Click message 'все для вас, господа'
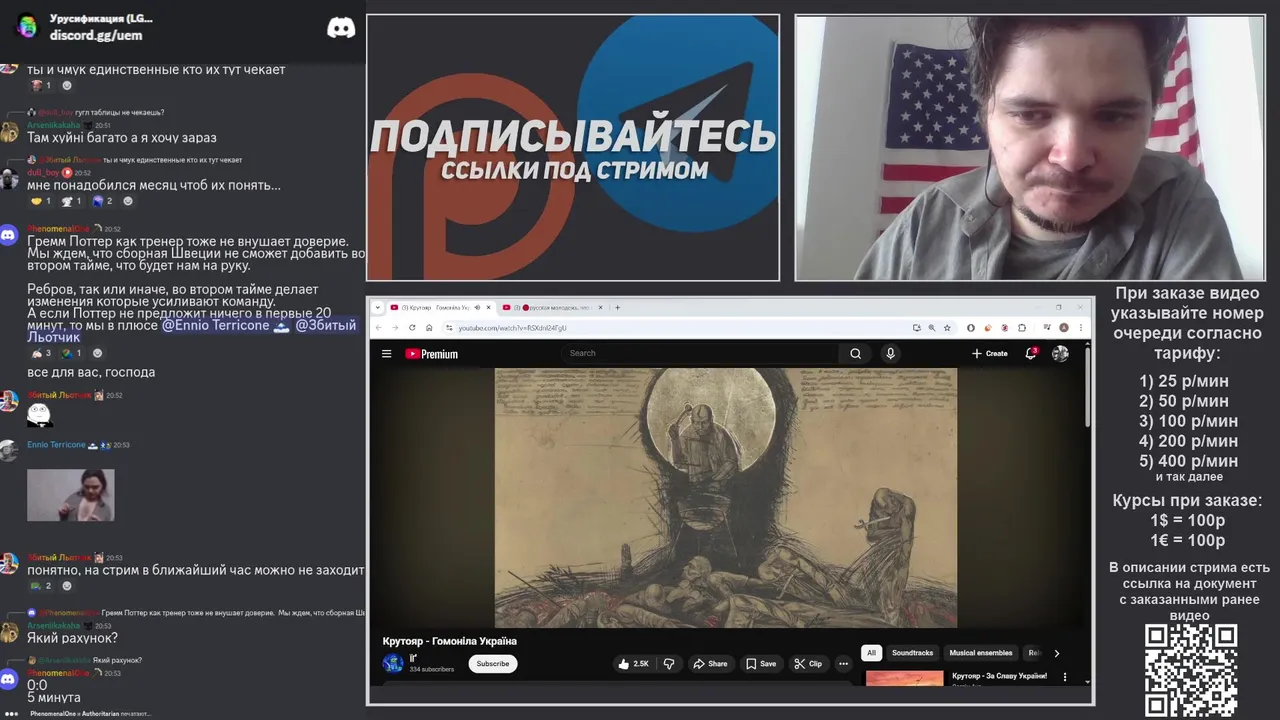 (91, 372)
